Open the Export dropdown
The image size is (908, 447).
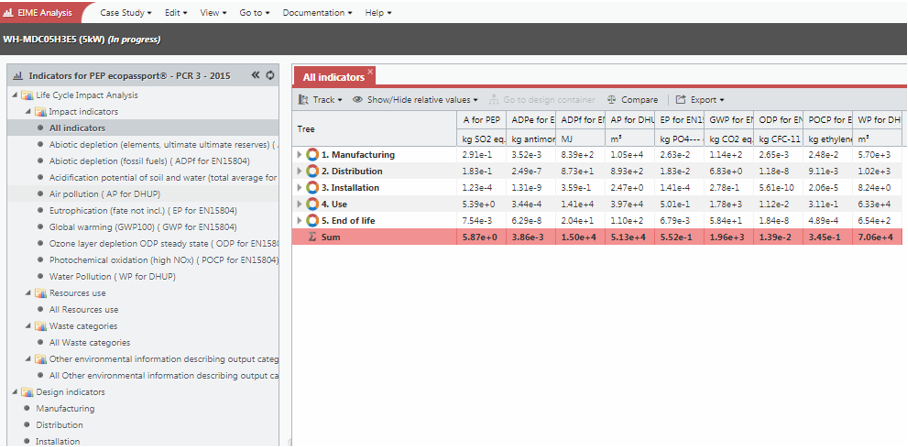tap(700, 100)
